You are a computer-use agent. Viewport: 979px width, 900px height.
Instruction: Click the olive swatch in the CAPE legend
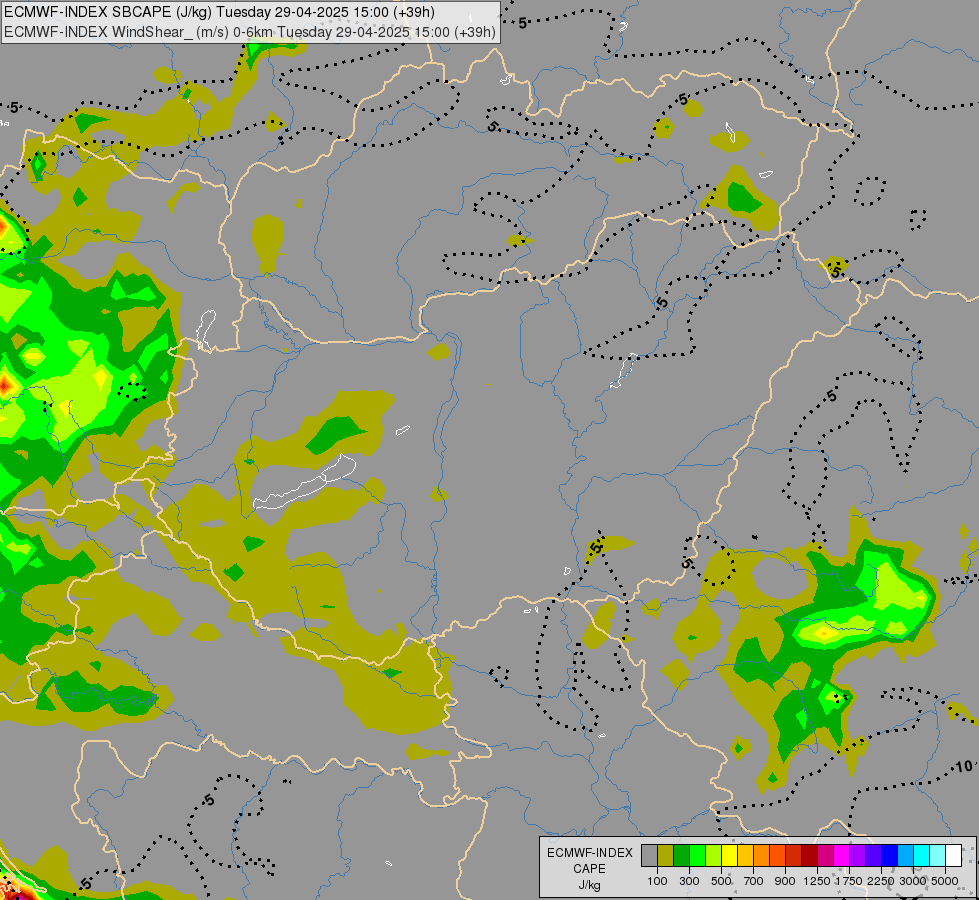tap(666, 856)
